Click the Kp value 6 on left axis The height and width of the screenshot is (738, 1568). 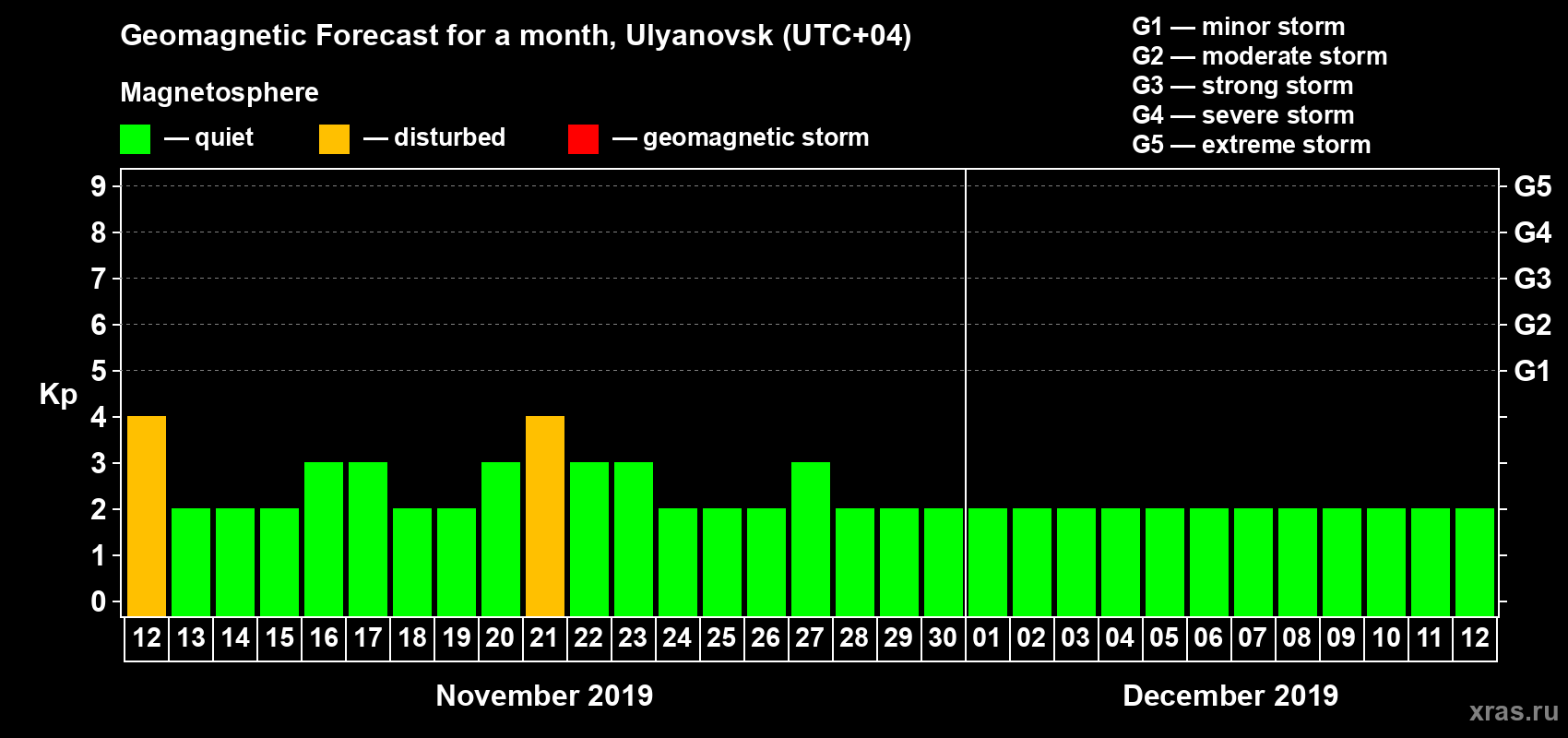[x=99, y=325]
